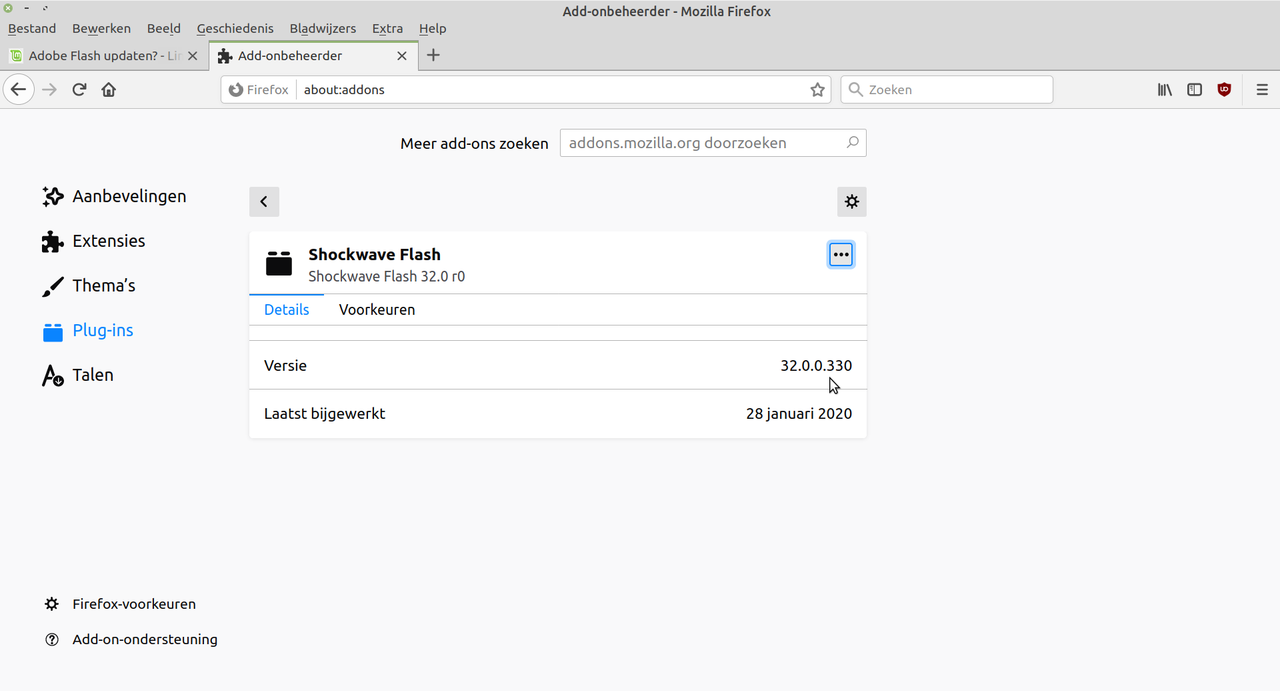
Task: Click the Versie label
Action: click(285, 366)
